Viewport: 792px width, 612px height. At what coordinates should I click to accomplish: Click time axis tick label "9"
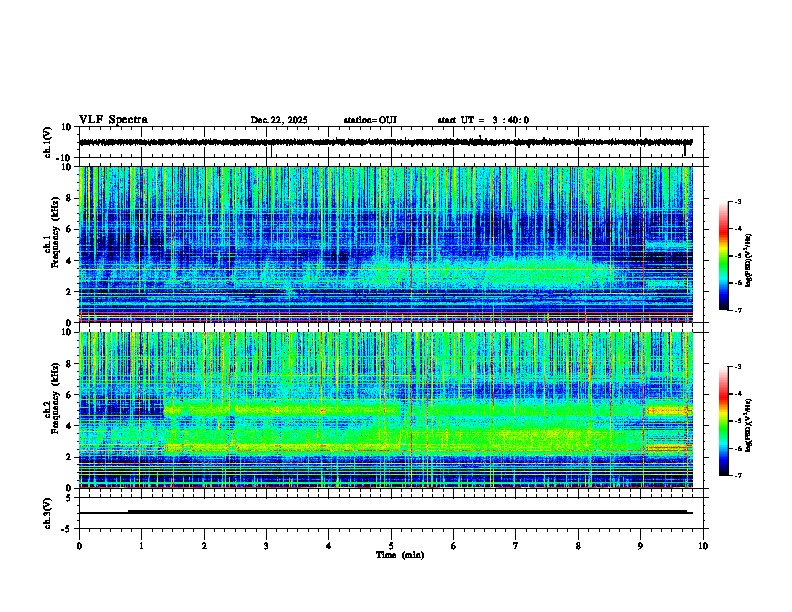click(x=640, y=546)
